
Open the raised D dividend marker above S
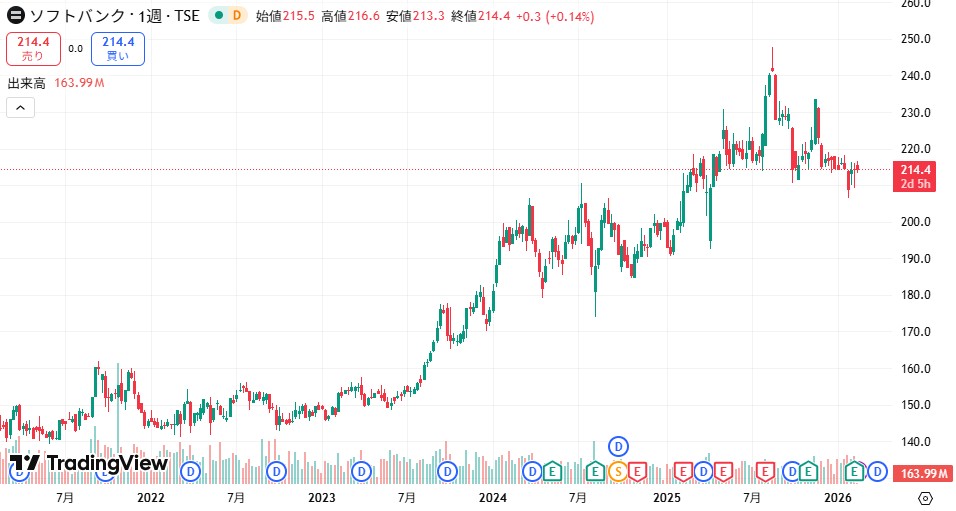point(618,447)
